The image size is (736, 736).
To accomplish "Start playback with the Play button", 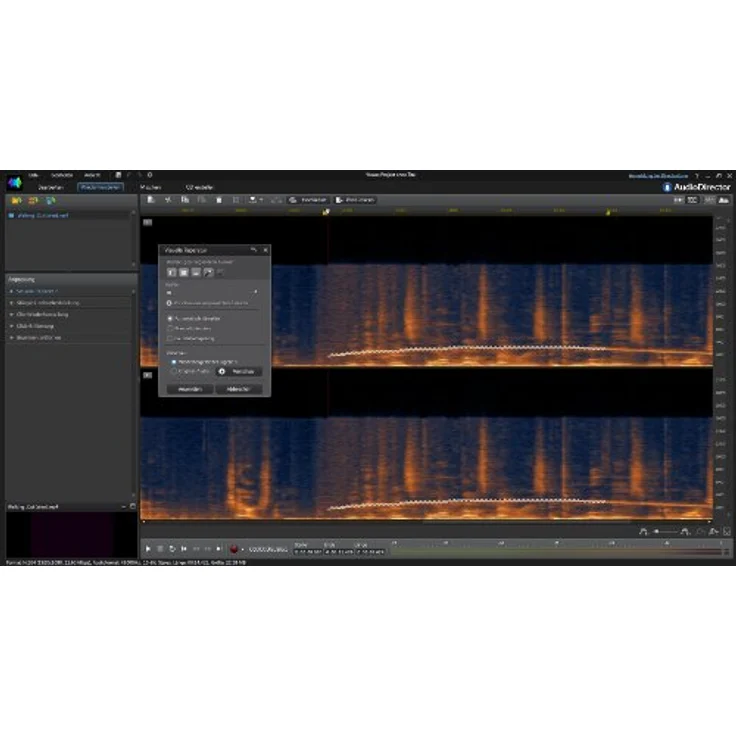I will coord(148,549).
